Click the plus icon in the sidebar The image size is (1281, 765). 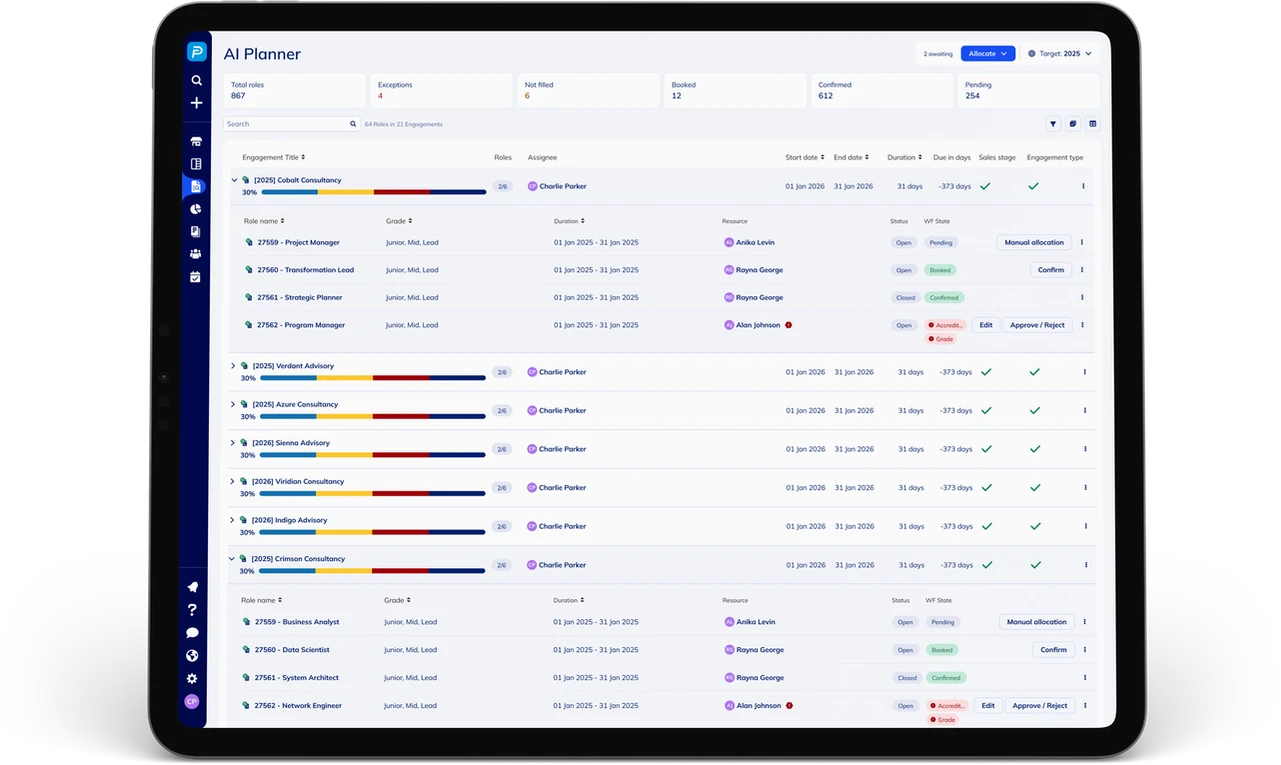196,103
